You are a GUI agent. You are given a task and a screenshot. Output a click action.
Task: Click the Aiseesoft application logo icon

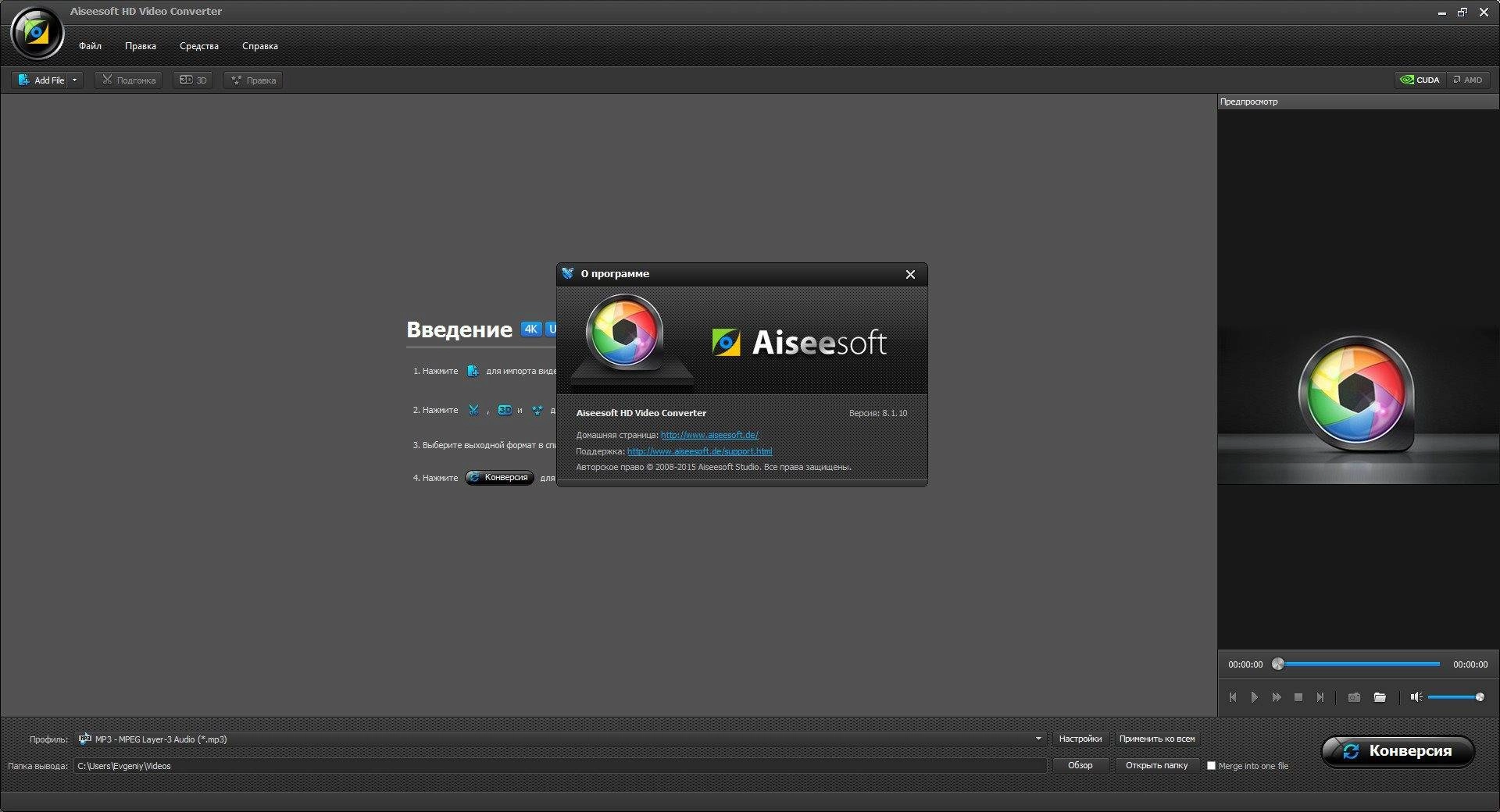pyautogui.click(x=36, y=34)
